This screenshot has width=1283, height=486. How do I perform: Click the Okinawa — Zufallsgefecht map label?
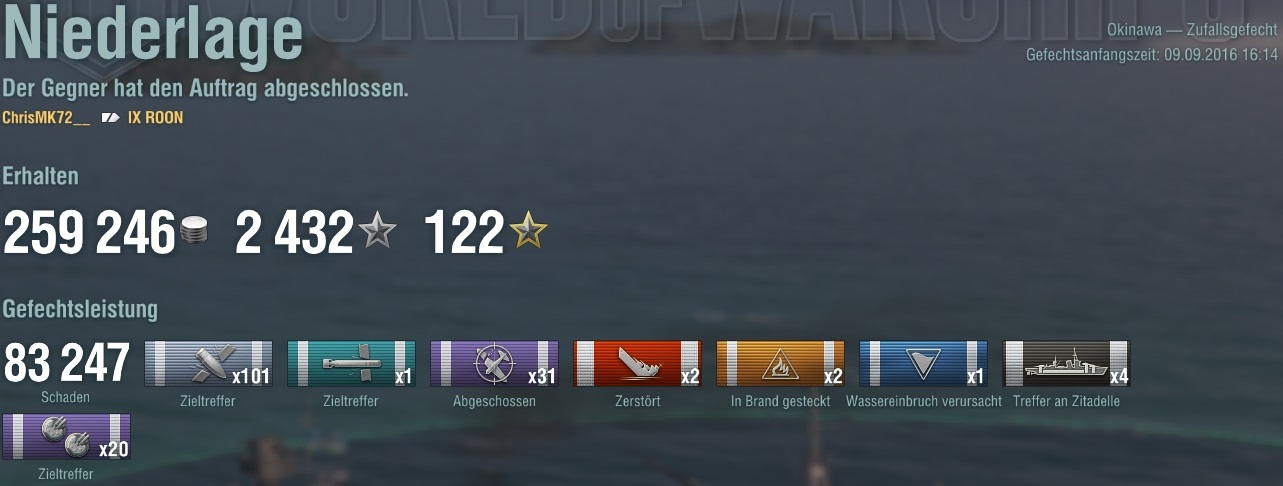tap(1193, 31)
